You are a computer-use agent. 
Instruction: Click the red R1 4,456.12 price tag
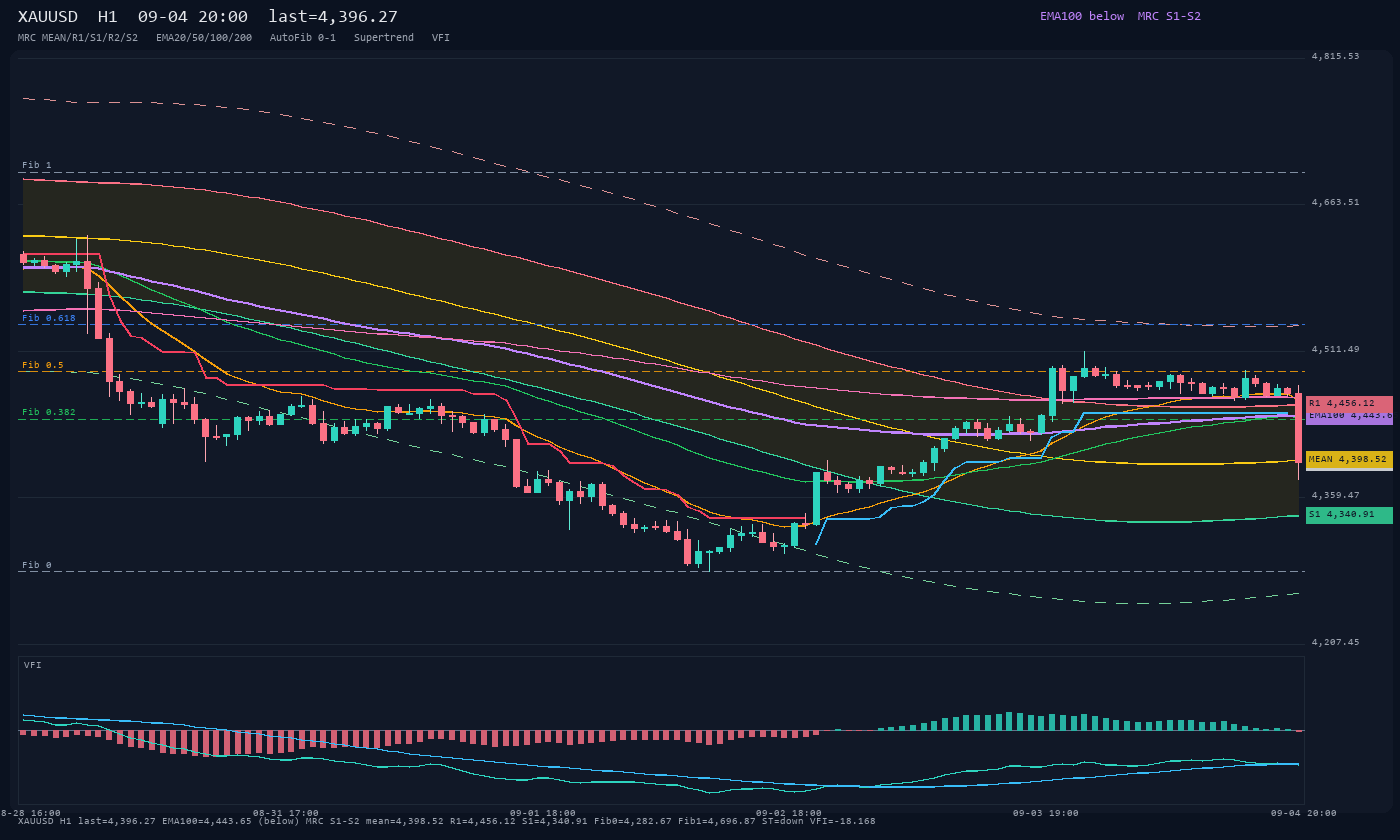pyautogui.click(x=1349, y=403)
